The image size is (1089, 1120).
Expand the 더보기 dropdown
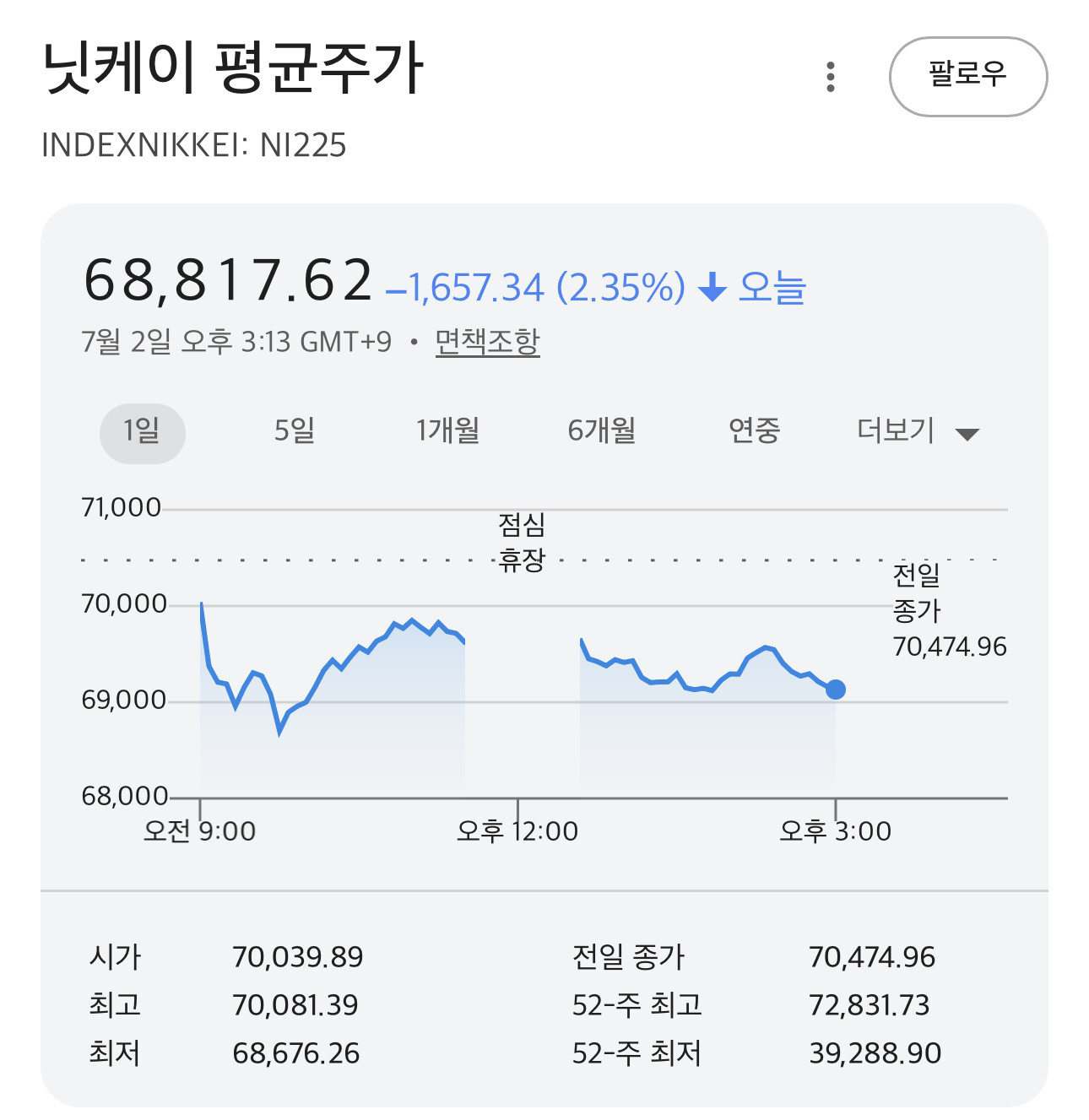918,431
